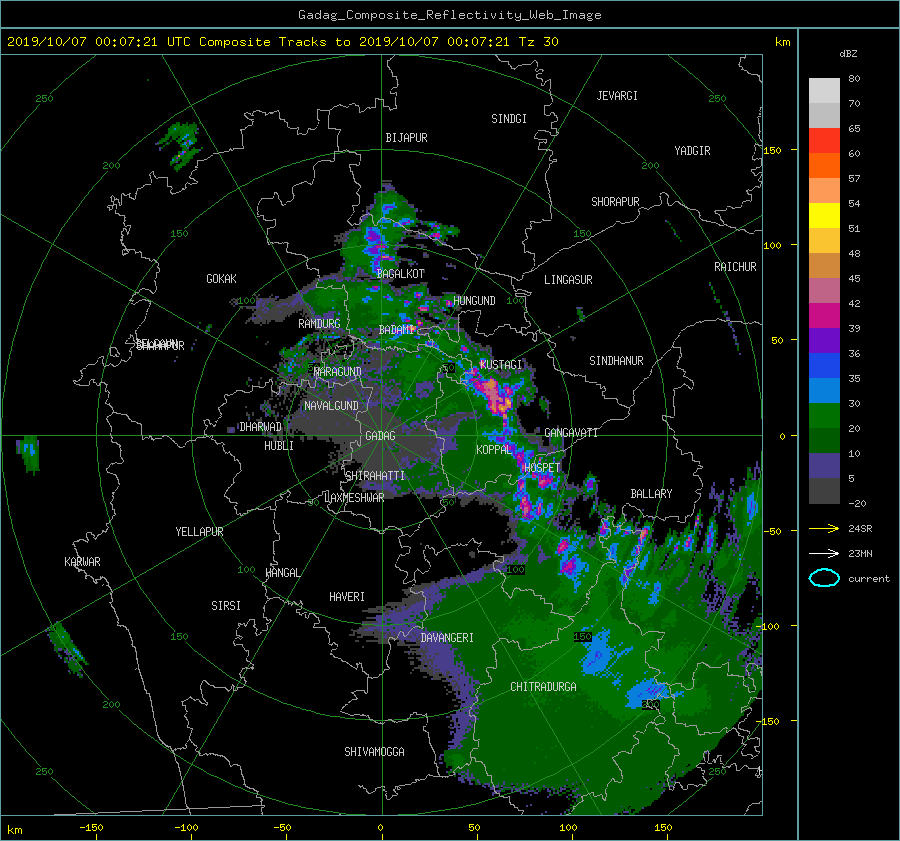Click the JEVARGI city label

point(617,96)
